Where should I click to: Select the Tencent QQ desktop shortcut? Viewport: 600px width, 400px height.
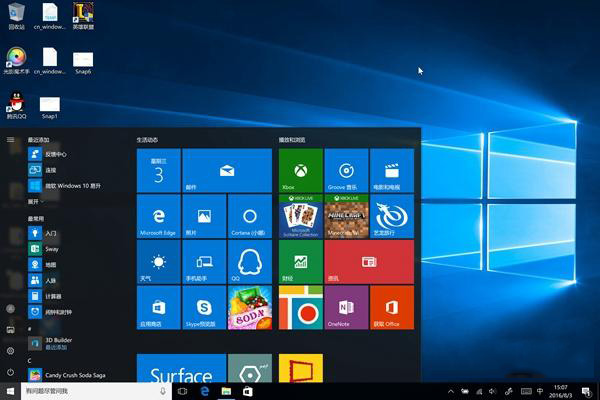[16, 105]
